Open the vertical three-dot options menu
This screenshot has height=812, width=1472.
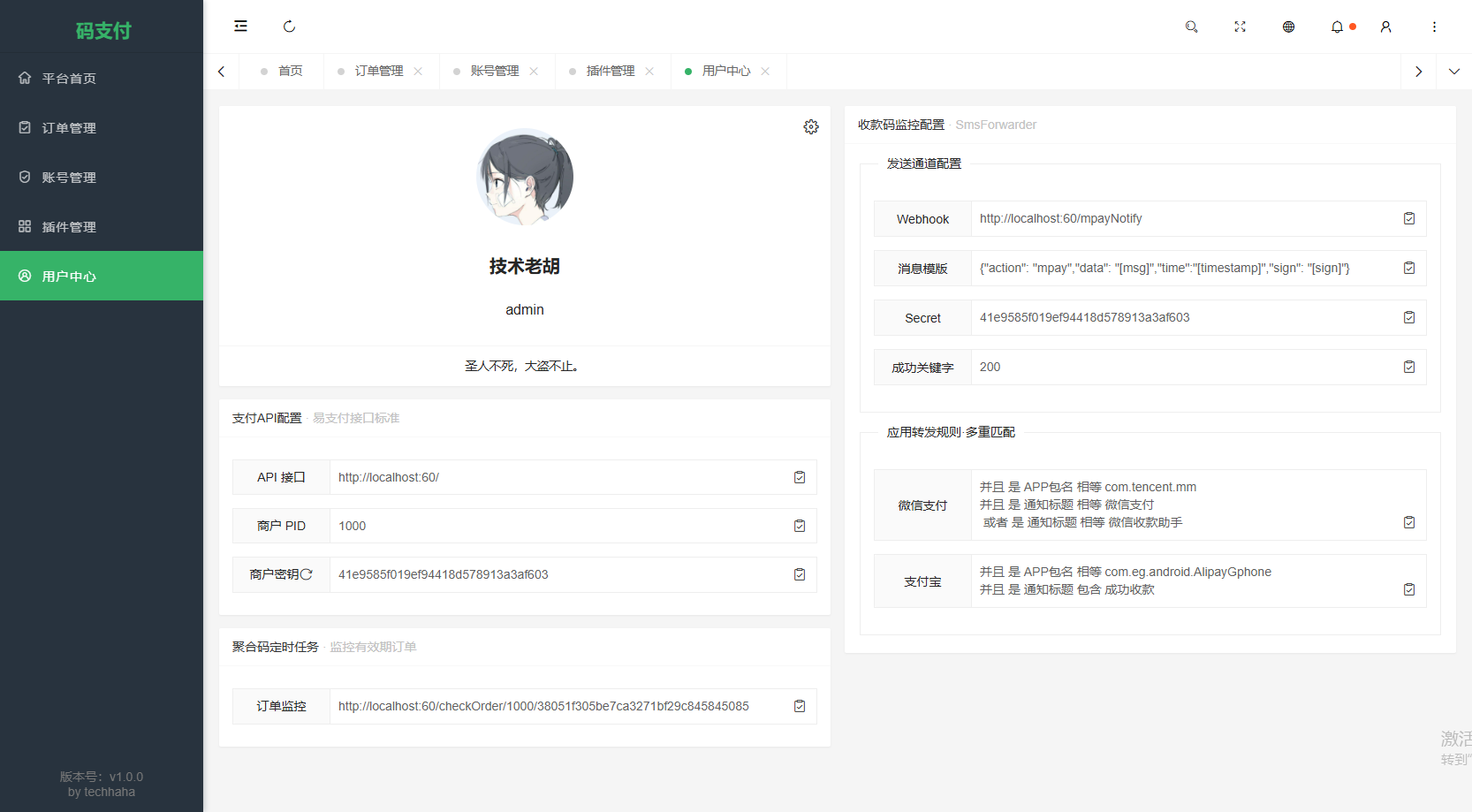pyautogui.click(x=1433, y=27)
